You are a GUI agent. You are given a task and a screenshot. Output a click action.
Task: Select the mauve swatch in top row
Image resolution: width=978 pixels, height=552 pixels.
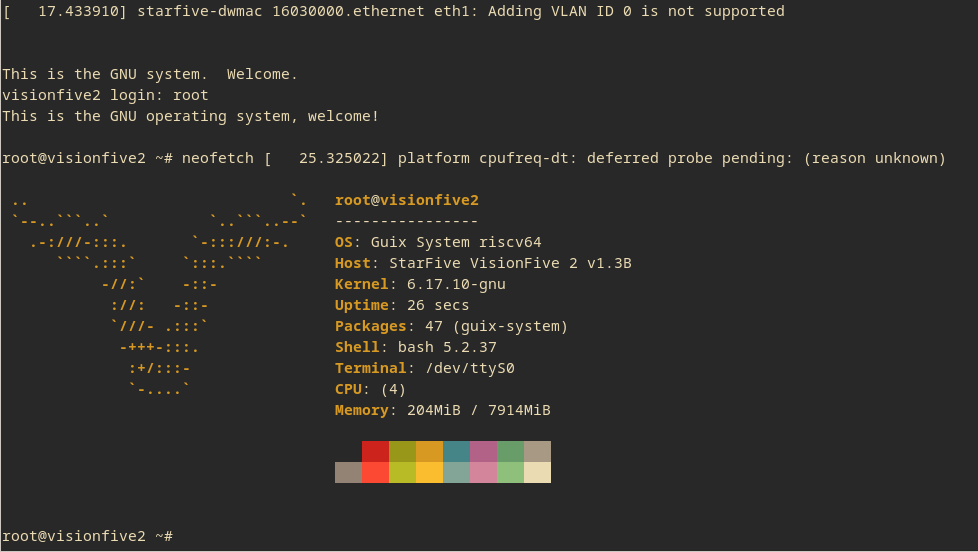click(483, 451)
